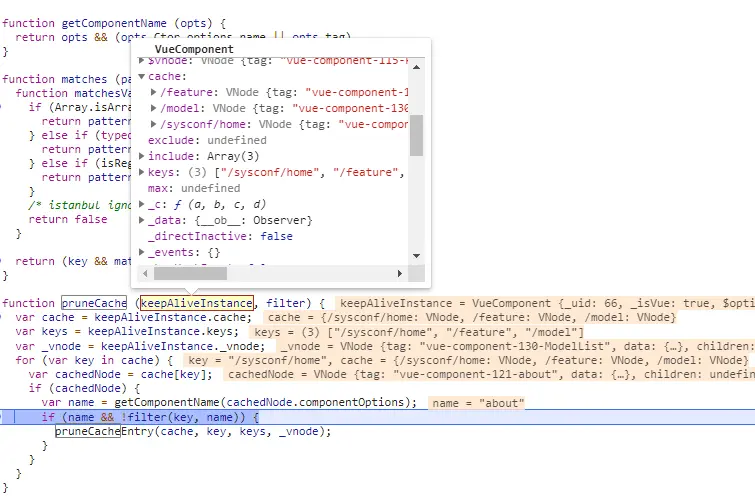Click the filter parameter in pruneCache signature
Viewport: 755px width, 500px height.
pos(286,303)
